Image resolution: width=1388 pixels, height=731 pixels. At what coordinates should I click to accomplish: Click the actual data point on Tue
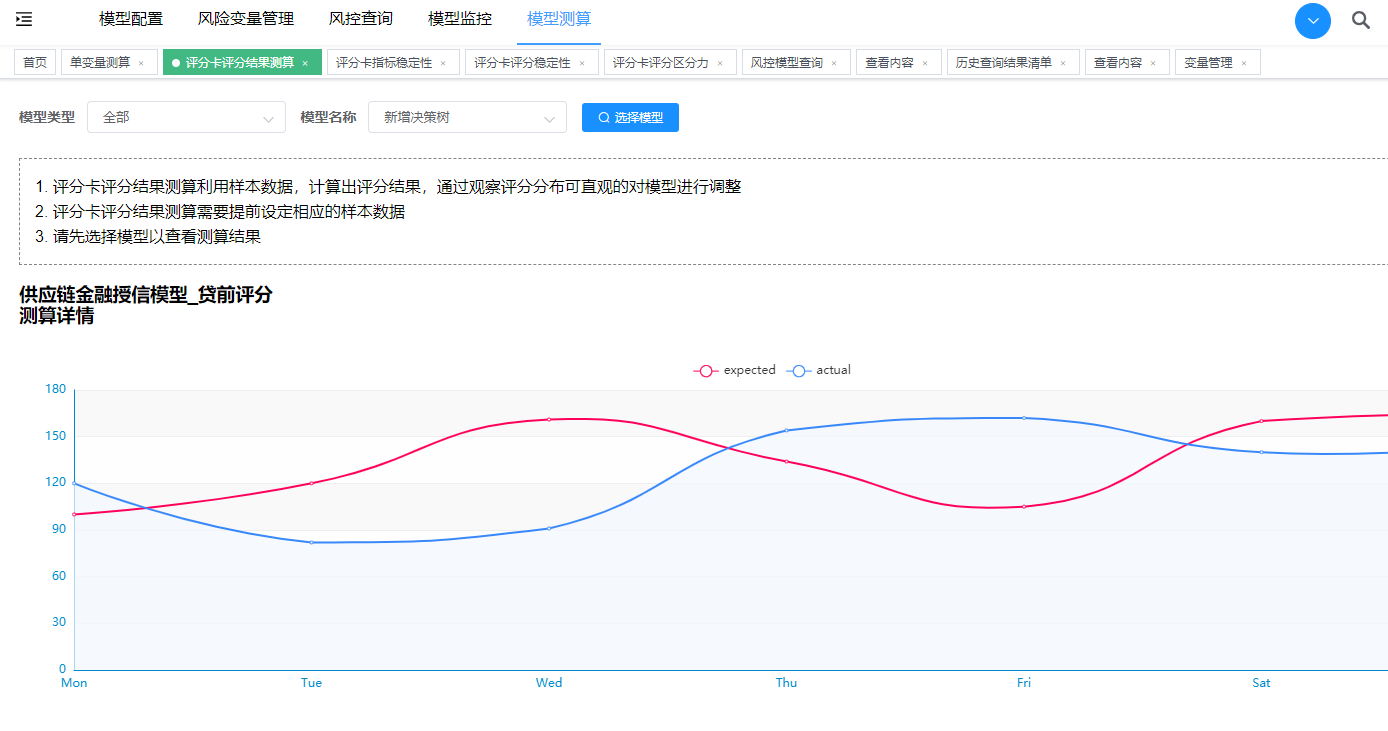[x=312, y=542]
